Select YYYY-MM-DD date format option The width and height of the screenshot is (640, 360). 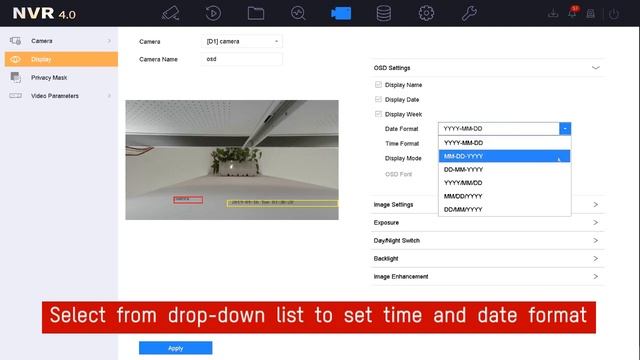504,143
